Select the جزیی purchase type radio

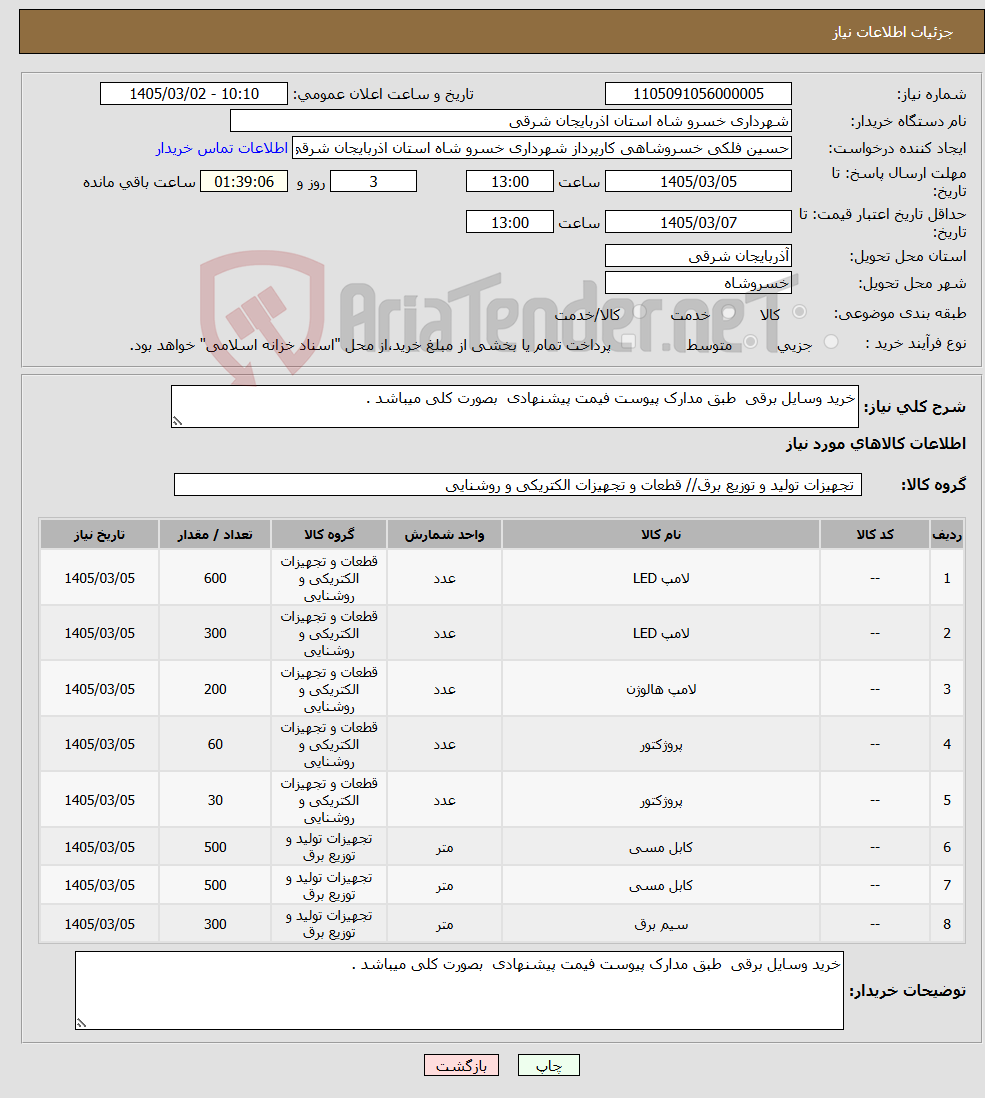coord(831,342)
